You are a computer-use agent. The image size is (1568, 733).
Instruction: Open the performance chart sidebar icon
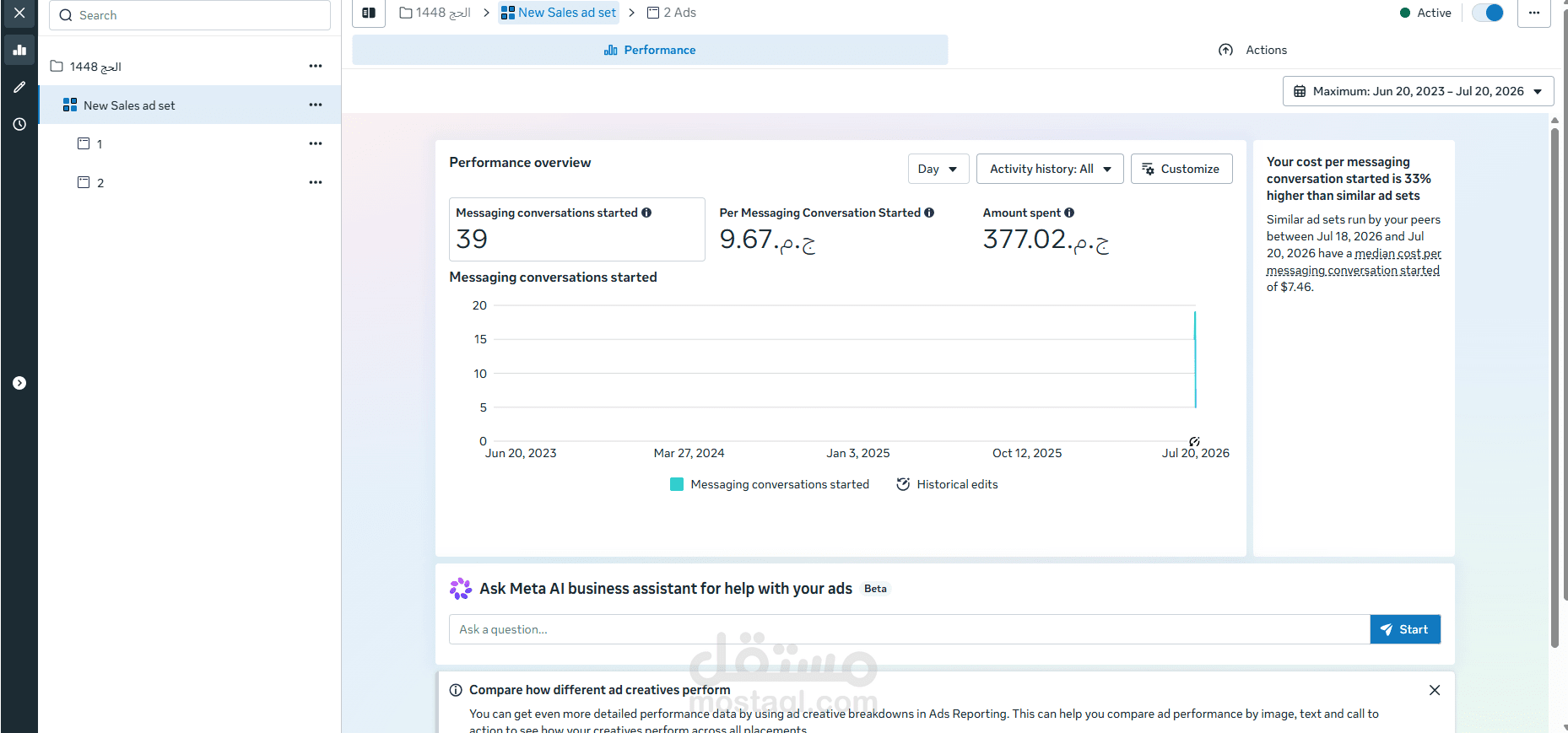tap(19, 50)
